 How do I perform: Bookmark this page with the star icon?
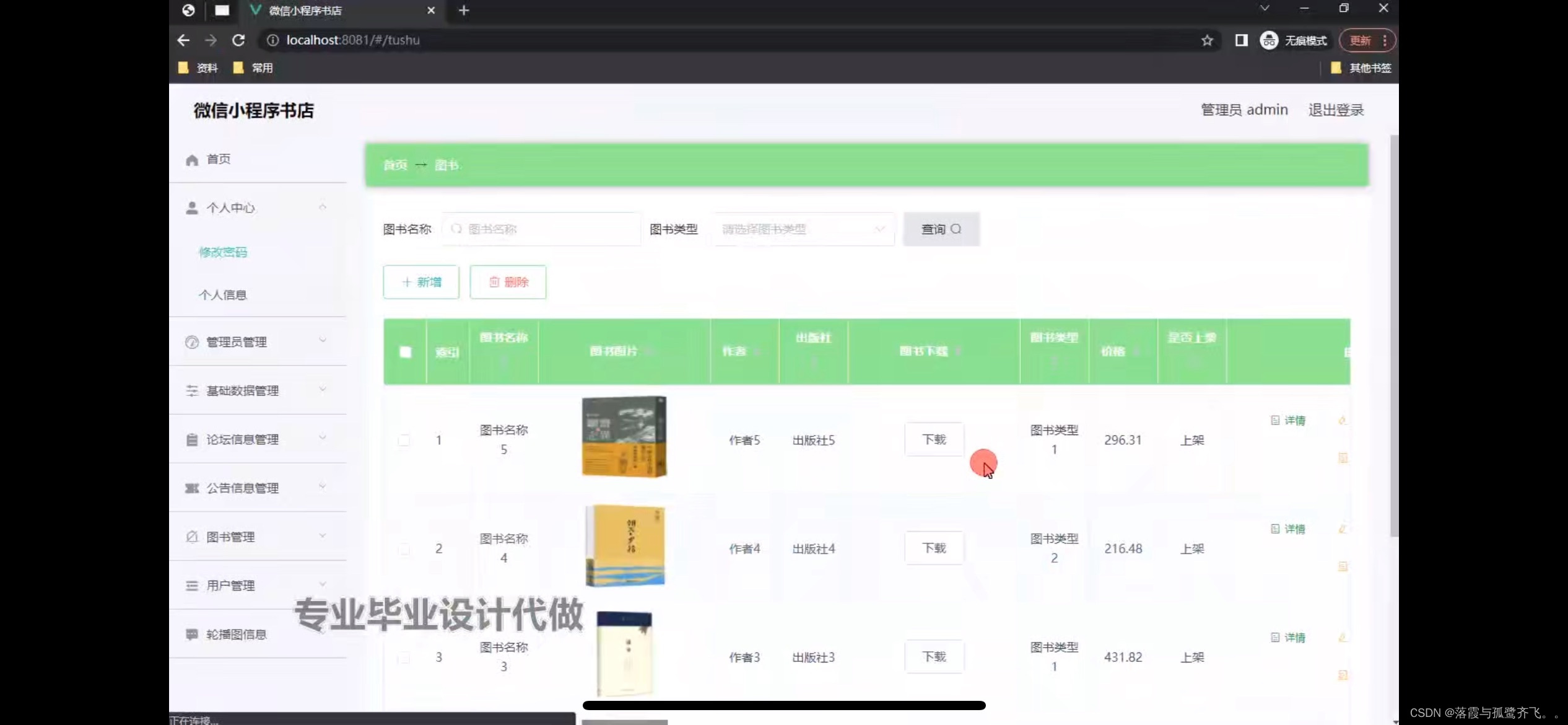1207,40
